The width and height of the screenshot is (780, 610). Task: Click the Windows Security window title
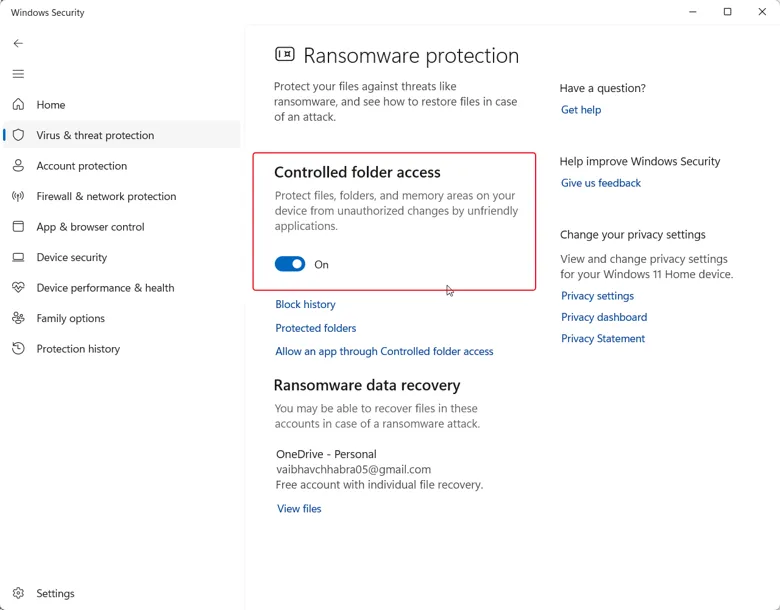(x=47, y=12)
